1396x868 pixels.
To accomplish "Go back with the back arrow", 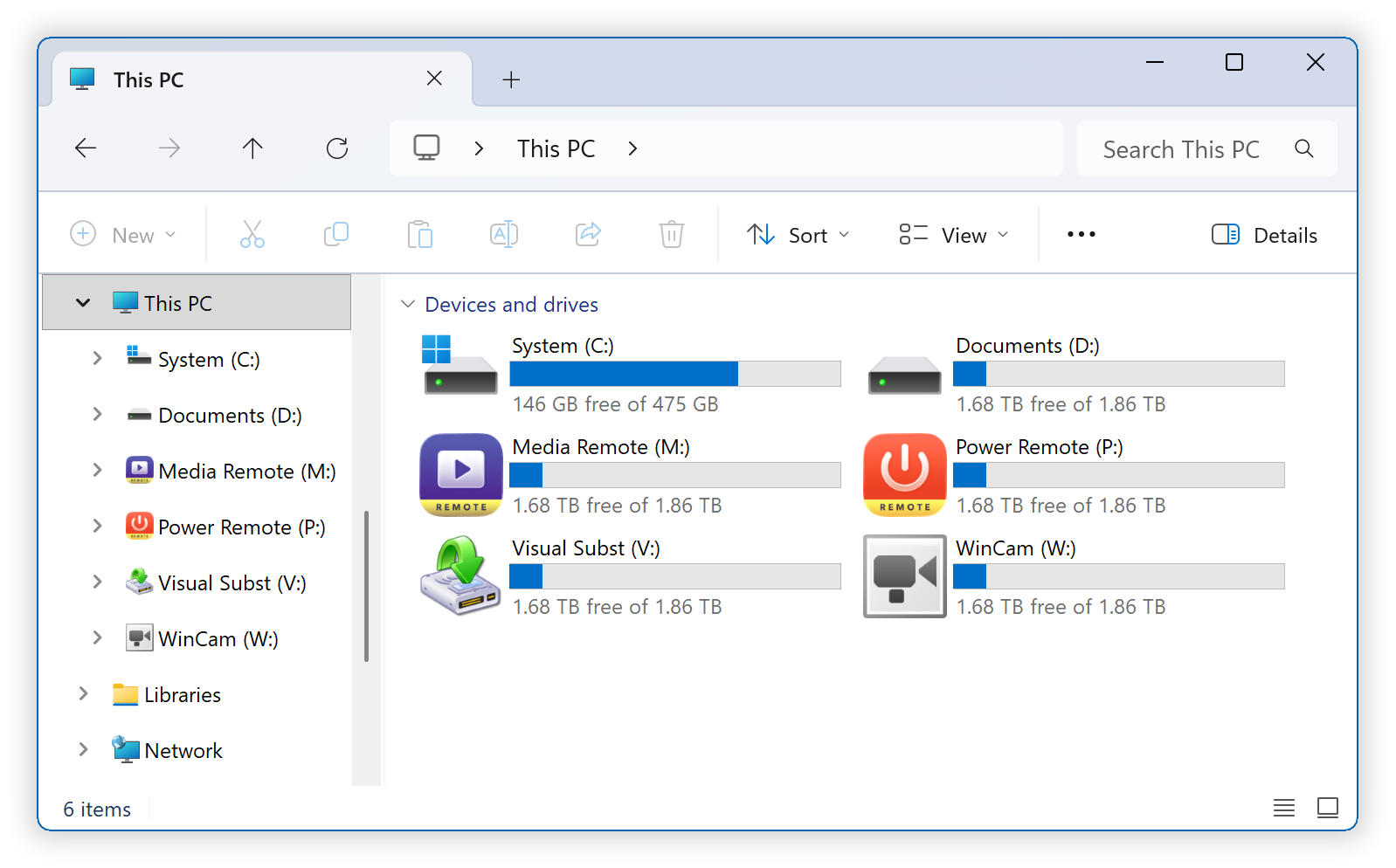I will point(86,148).
